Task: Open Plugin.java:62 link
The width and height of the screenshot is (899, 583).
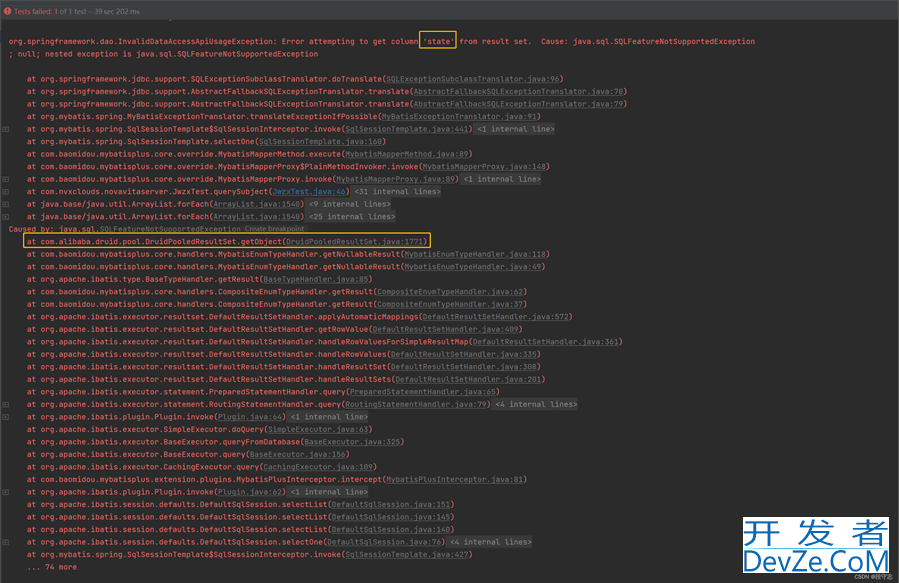Action: click(250, 492)
